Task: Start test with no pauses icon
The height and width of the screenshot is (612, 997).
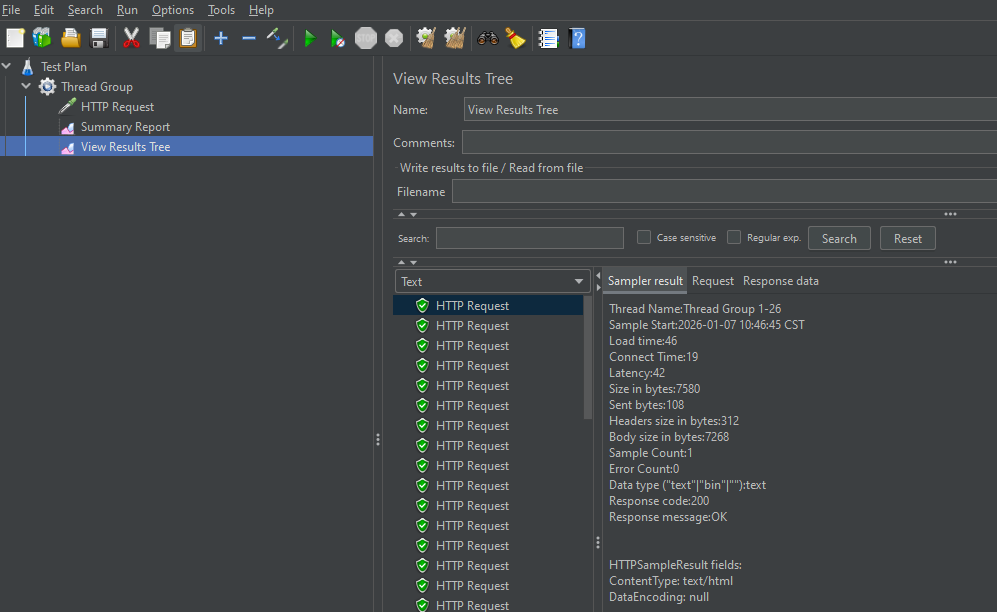Action: 338,39
